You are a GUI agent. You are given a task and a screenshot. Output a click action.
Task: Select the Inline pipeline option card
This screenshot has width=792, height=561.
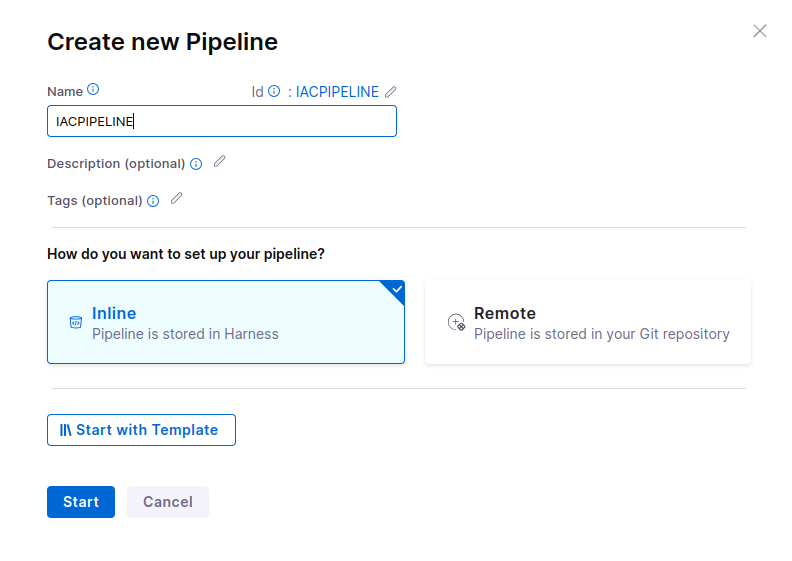225,322
